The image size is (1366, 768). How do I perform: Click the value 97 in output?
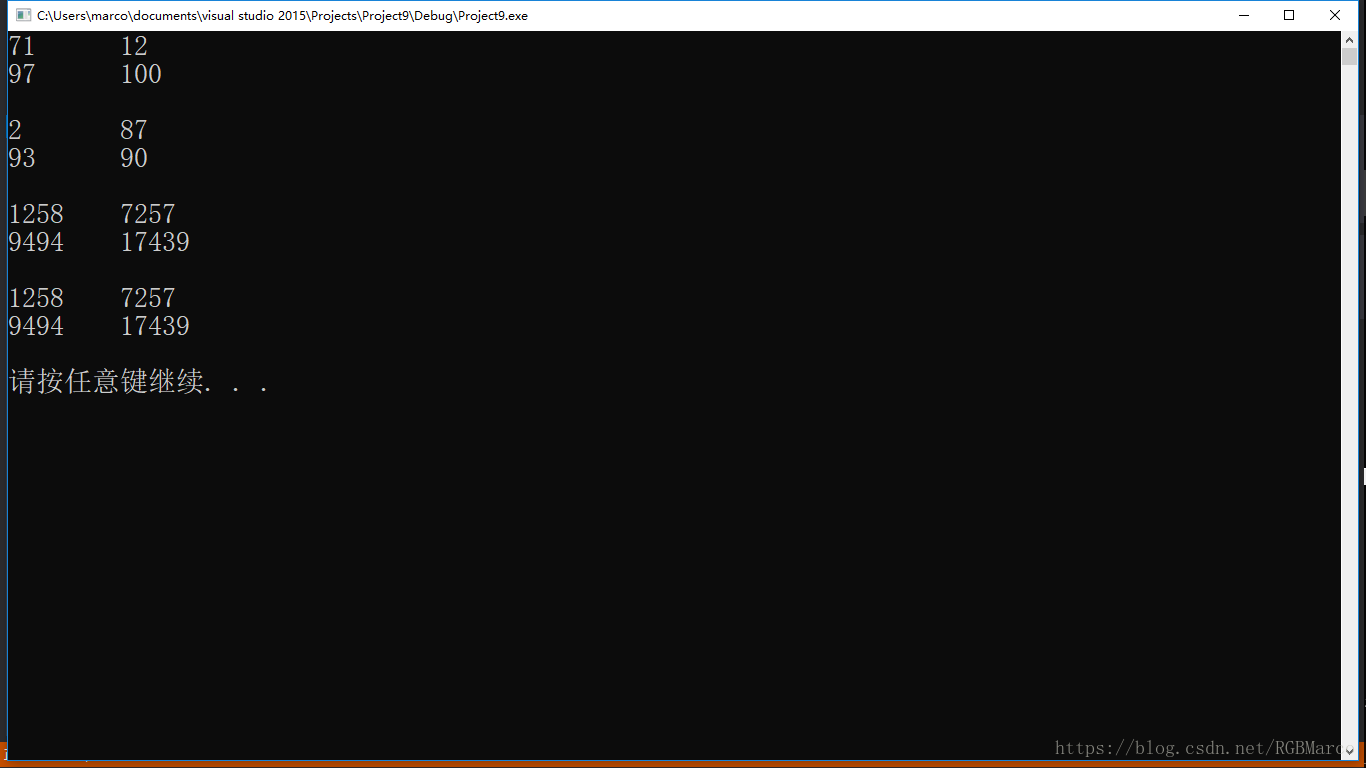point(21,74)
